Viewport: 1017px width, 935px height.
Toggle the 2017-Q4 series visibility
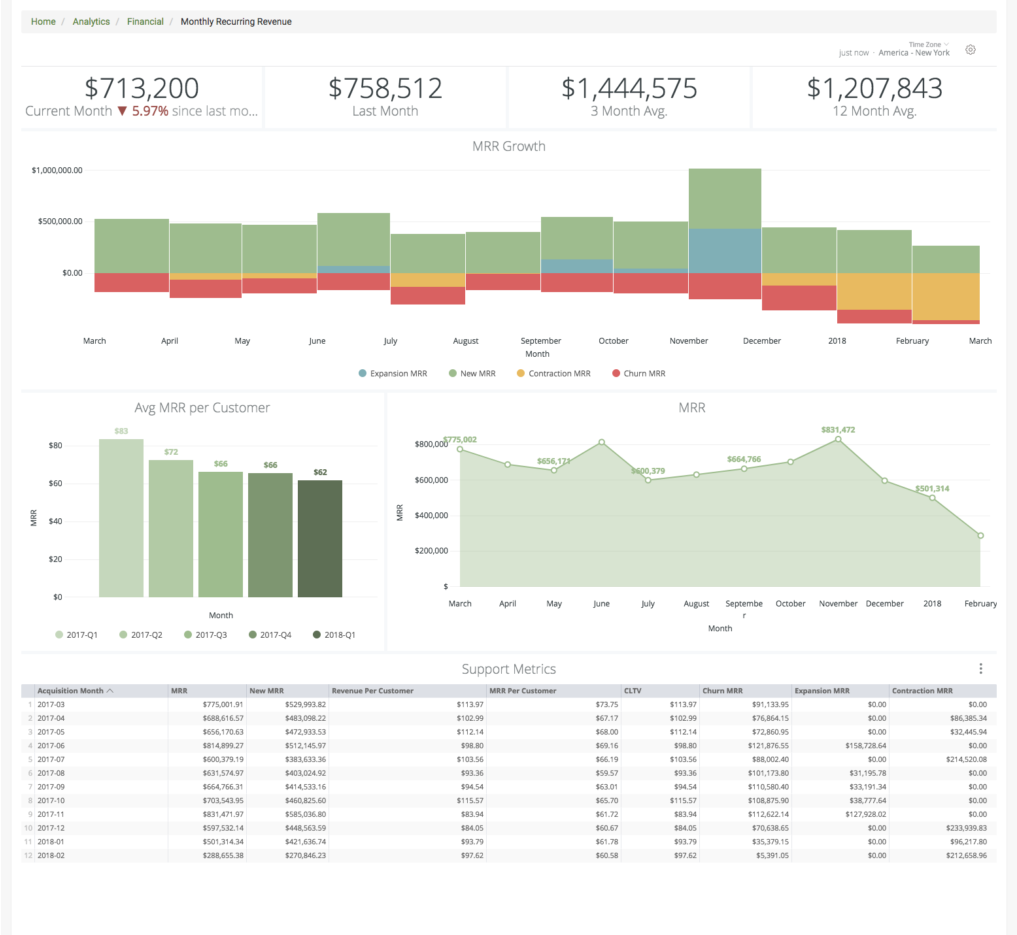255,634
